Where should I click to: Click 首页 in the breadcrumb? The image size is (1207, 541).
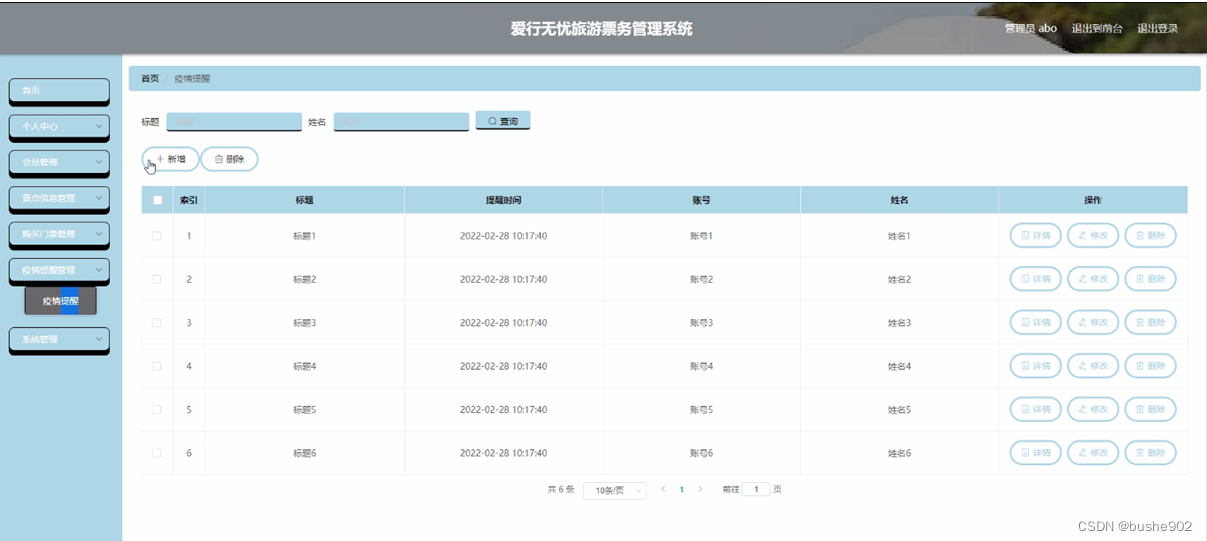pos(150,78)
